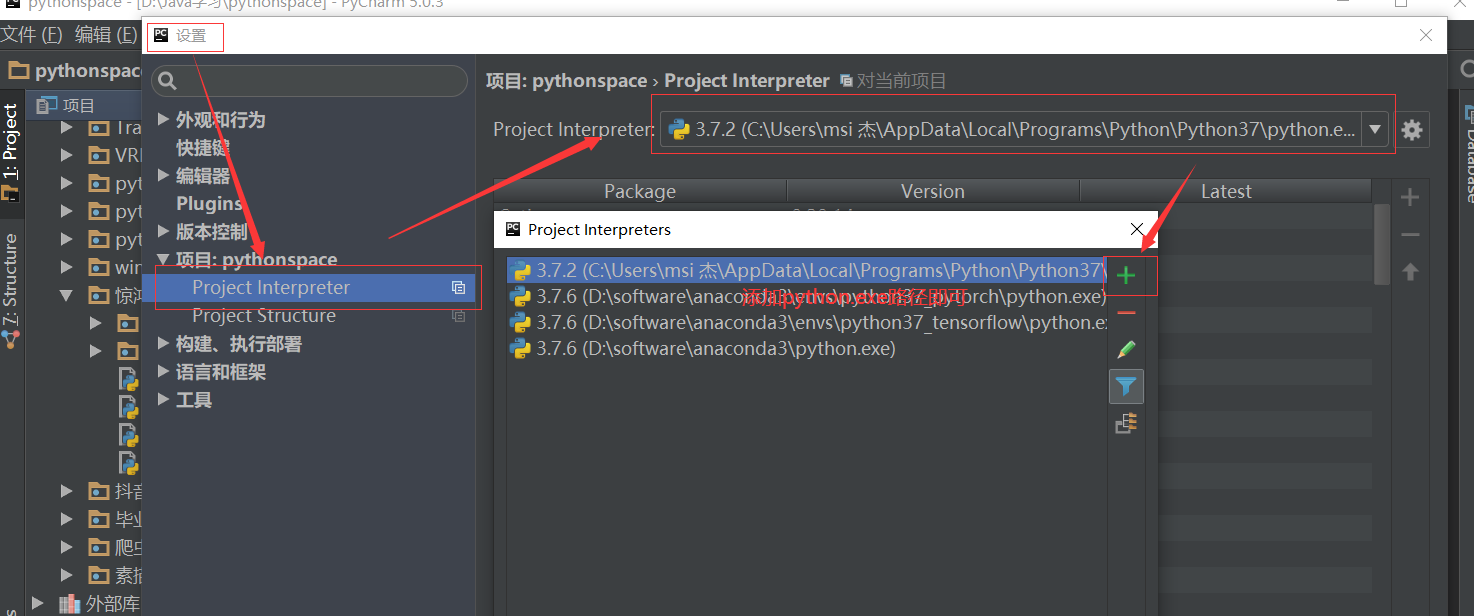Click the settings search input field

[x=310, y=81]
